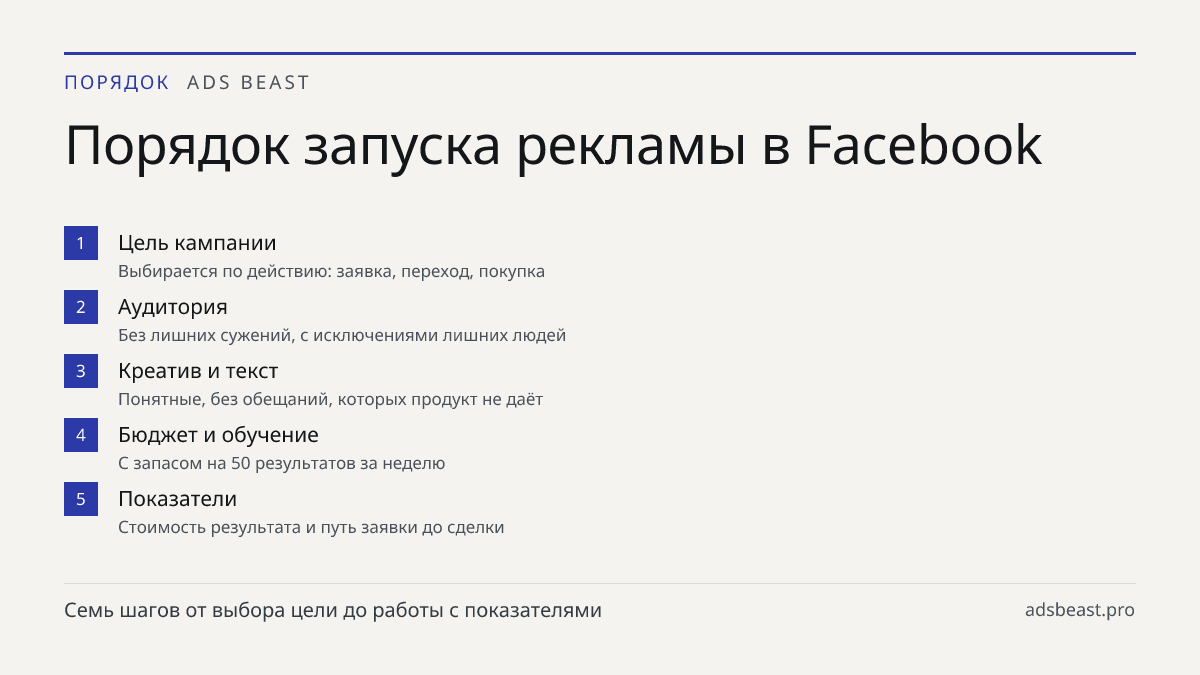Click the step number 1 badge

point(81,243)
